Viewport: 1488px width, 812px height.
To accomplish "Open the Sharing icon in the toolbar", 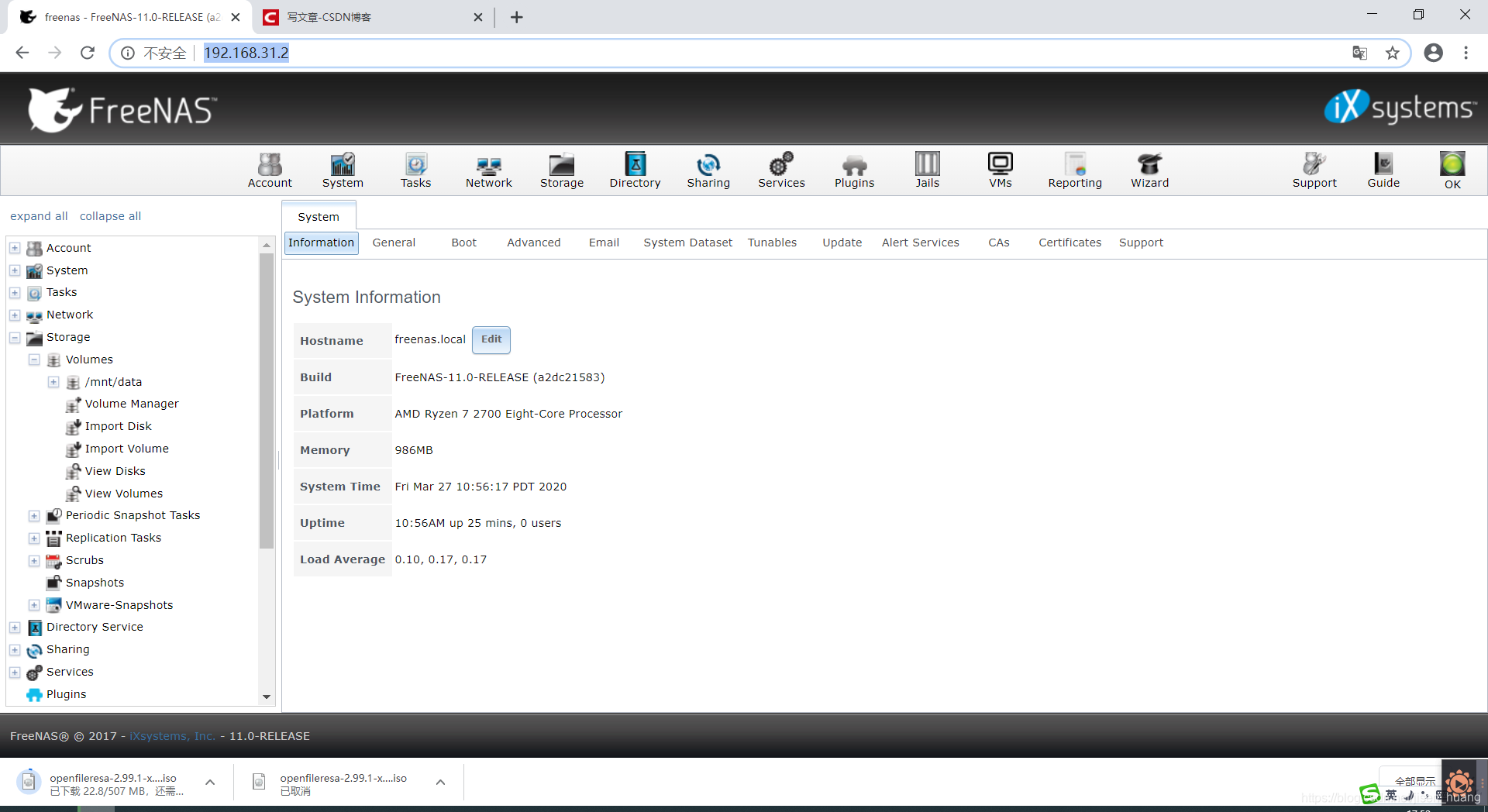I will tap(708, 170).
